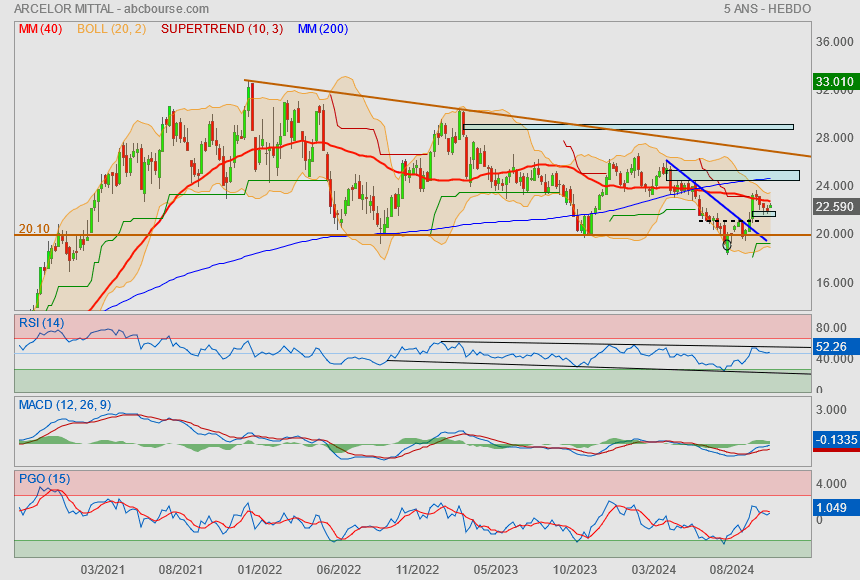The height and width of the screenshot is (580, 860).
Task: Select the 06/2022 date axis label
Action: point(338,570)
